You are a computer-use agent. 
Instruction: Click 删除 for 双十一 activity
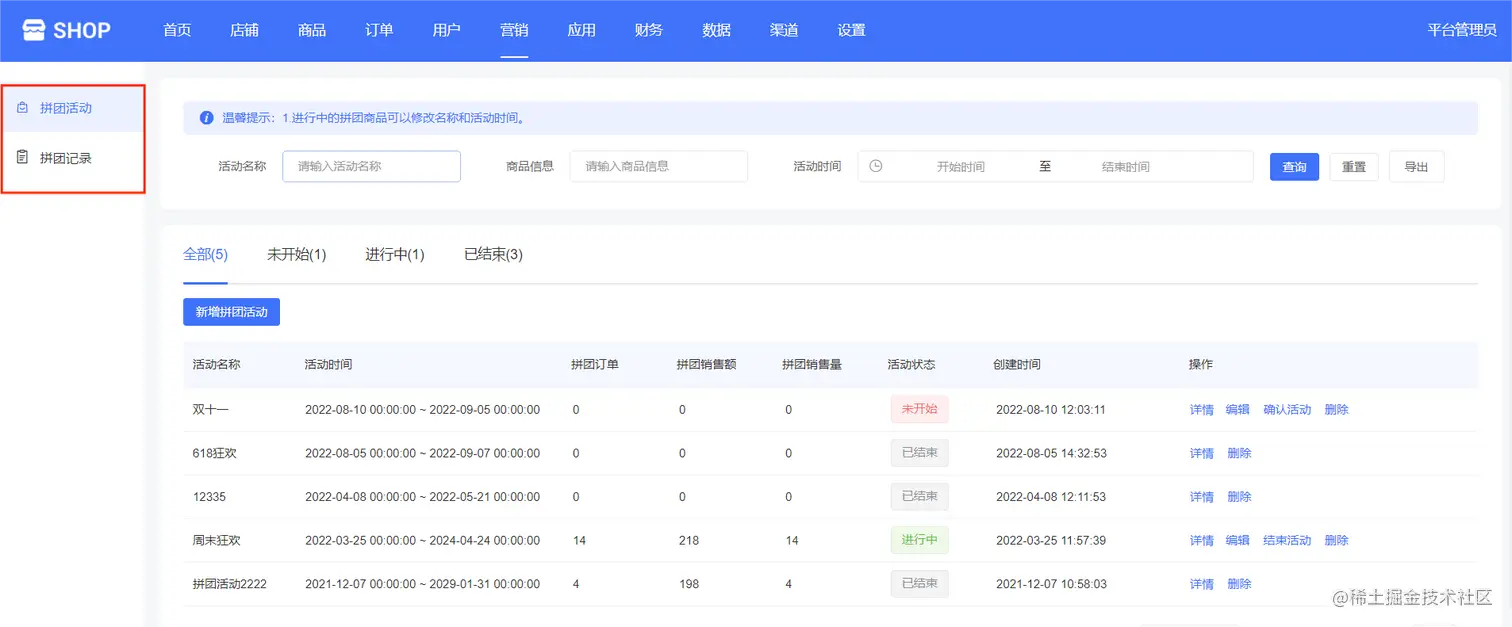[1337, 410]
